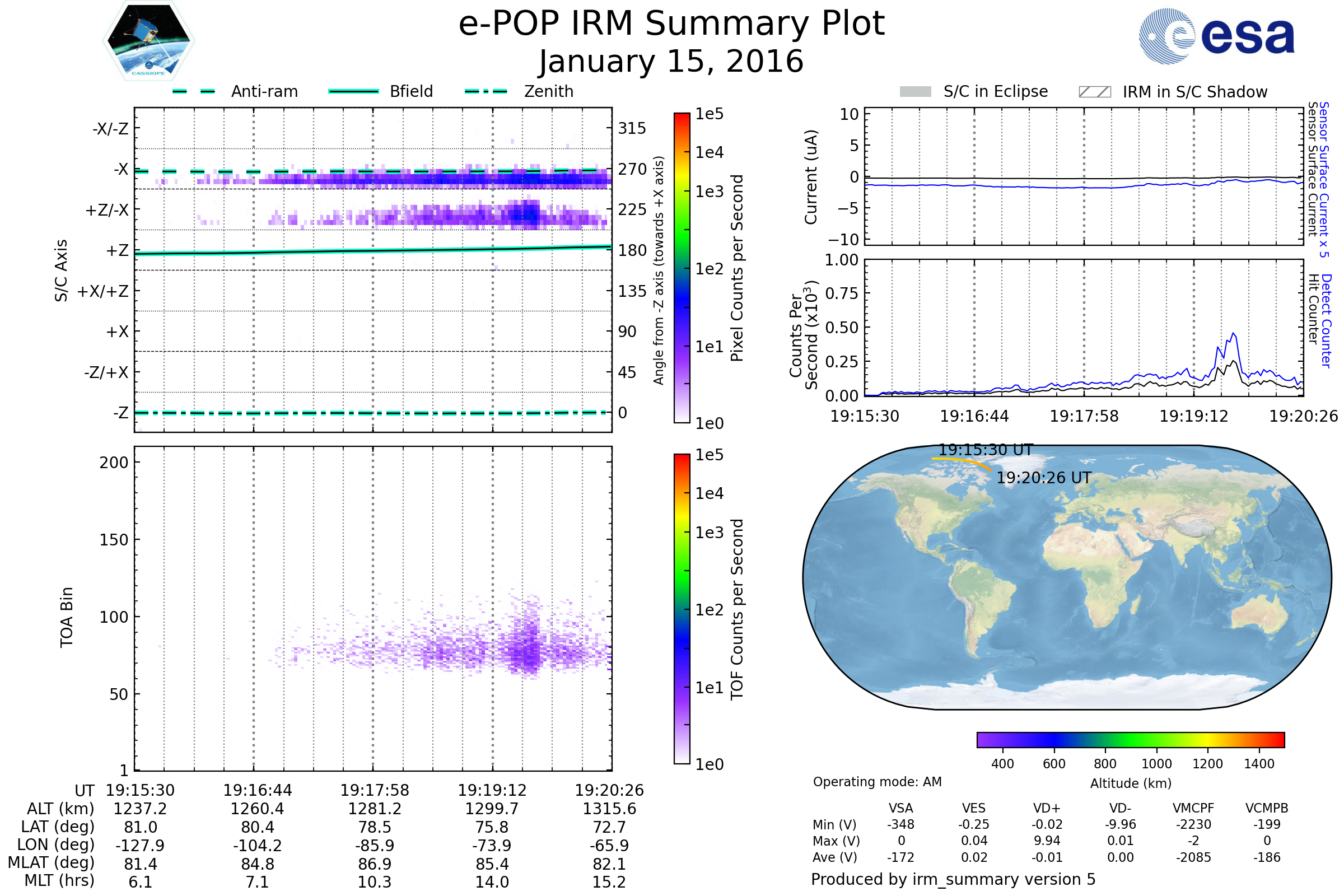The height and width of the screenshot is (896, 1344).
Task: Click the ESA logo
Action: click(1216, 36)
